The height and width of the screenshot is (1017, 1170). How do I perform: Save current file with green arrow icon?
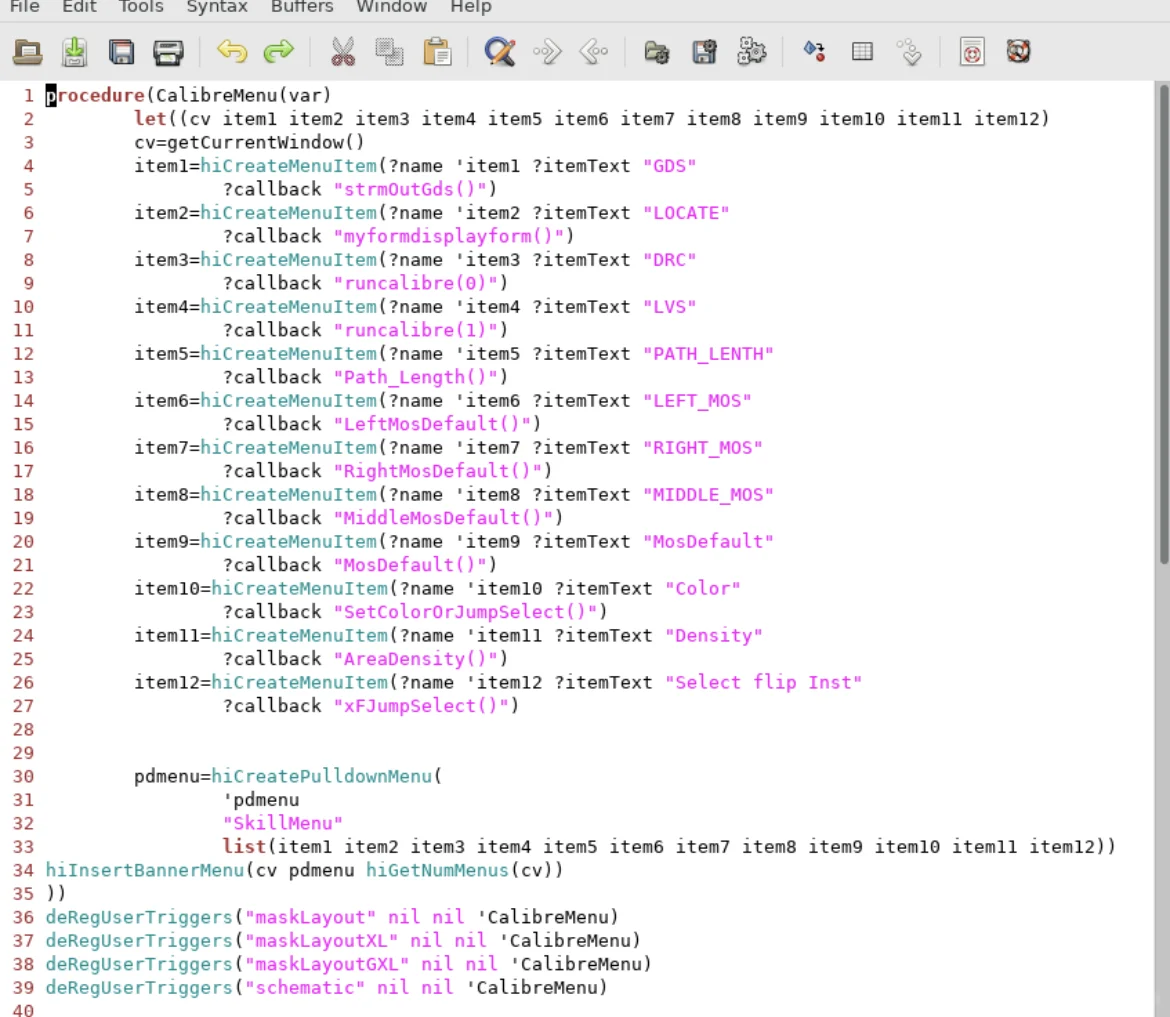click(x=74, y=52)
